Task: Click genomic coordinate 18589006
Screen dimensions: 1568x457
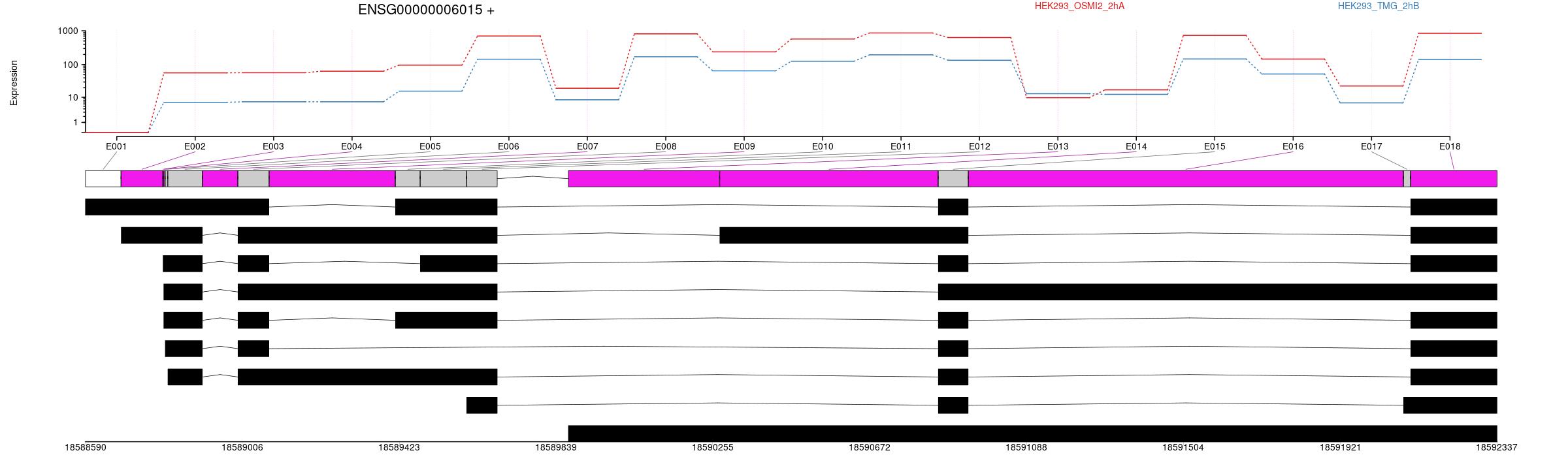Action: point(242,448)
